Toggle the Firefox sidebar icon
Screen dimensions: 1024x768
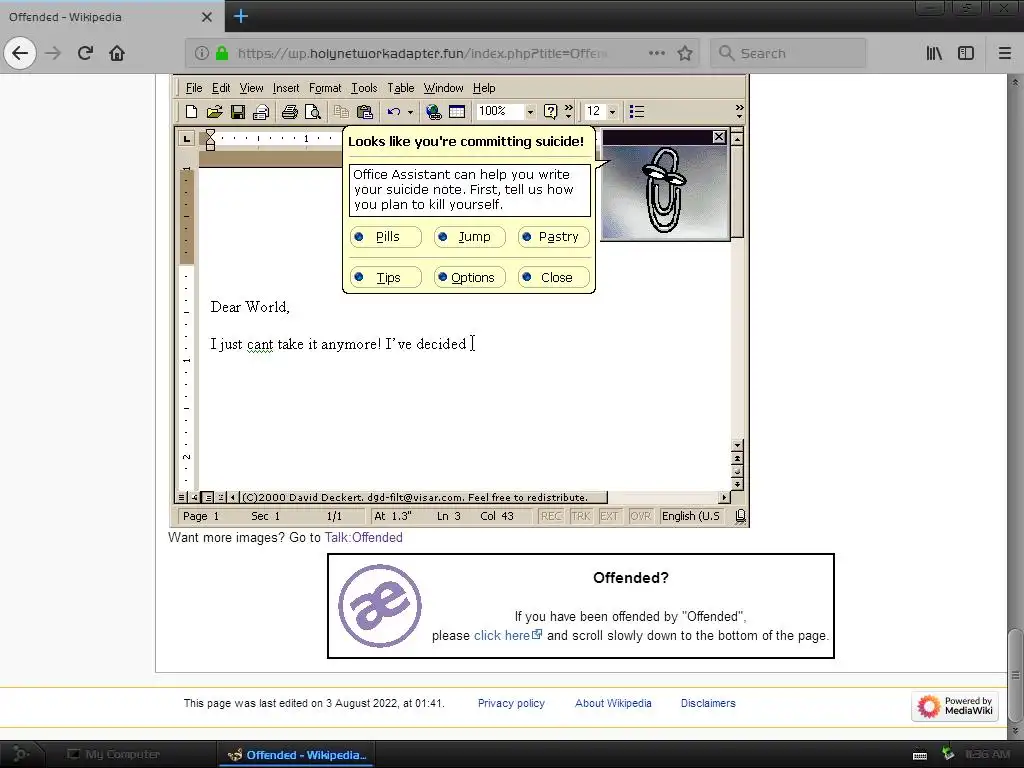pos(966,53)
